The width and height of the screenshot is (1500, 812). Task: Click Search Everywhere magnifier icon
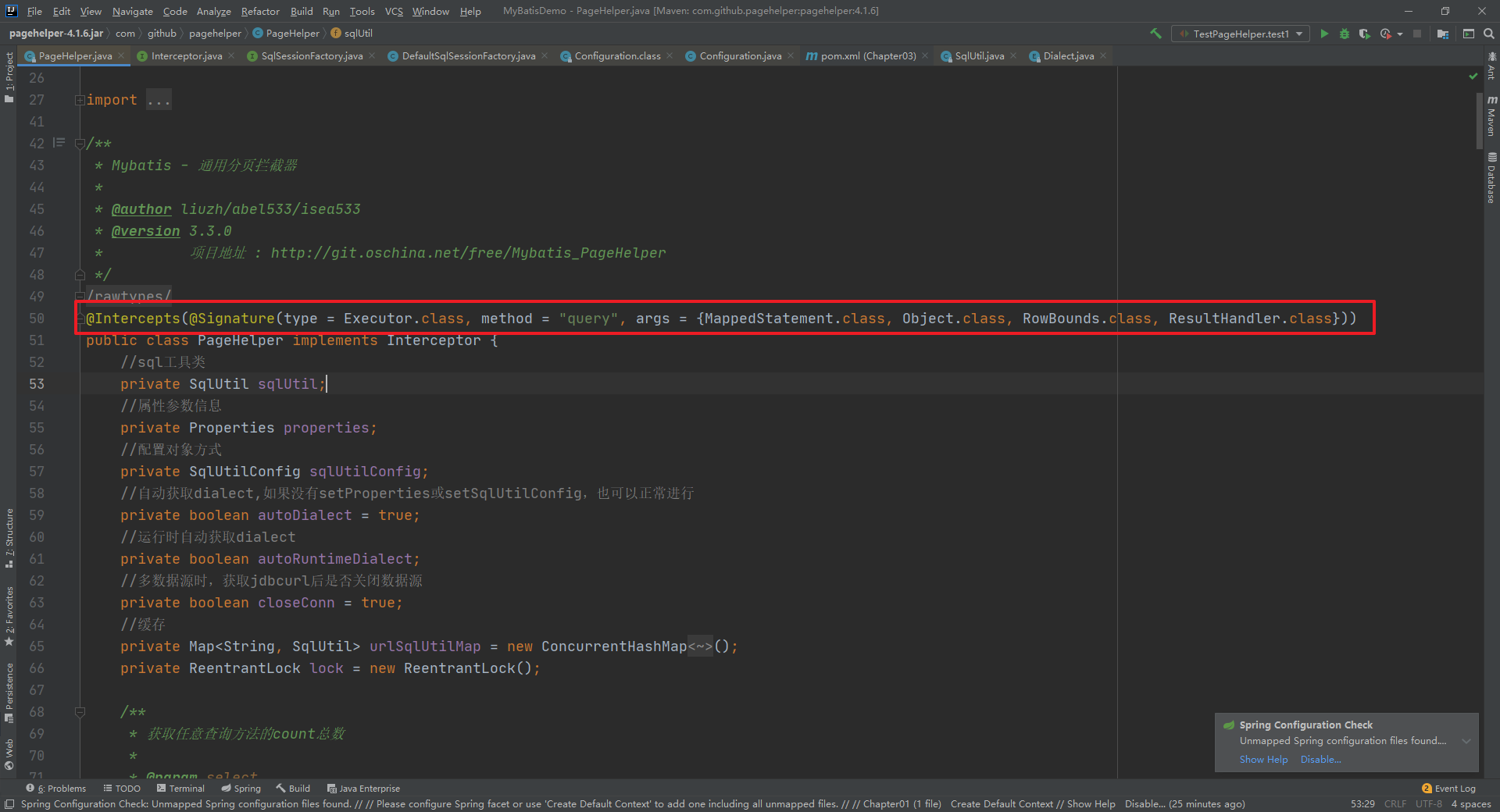(1489, 34)
